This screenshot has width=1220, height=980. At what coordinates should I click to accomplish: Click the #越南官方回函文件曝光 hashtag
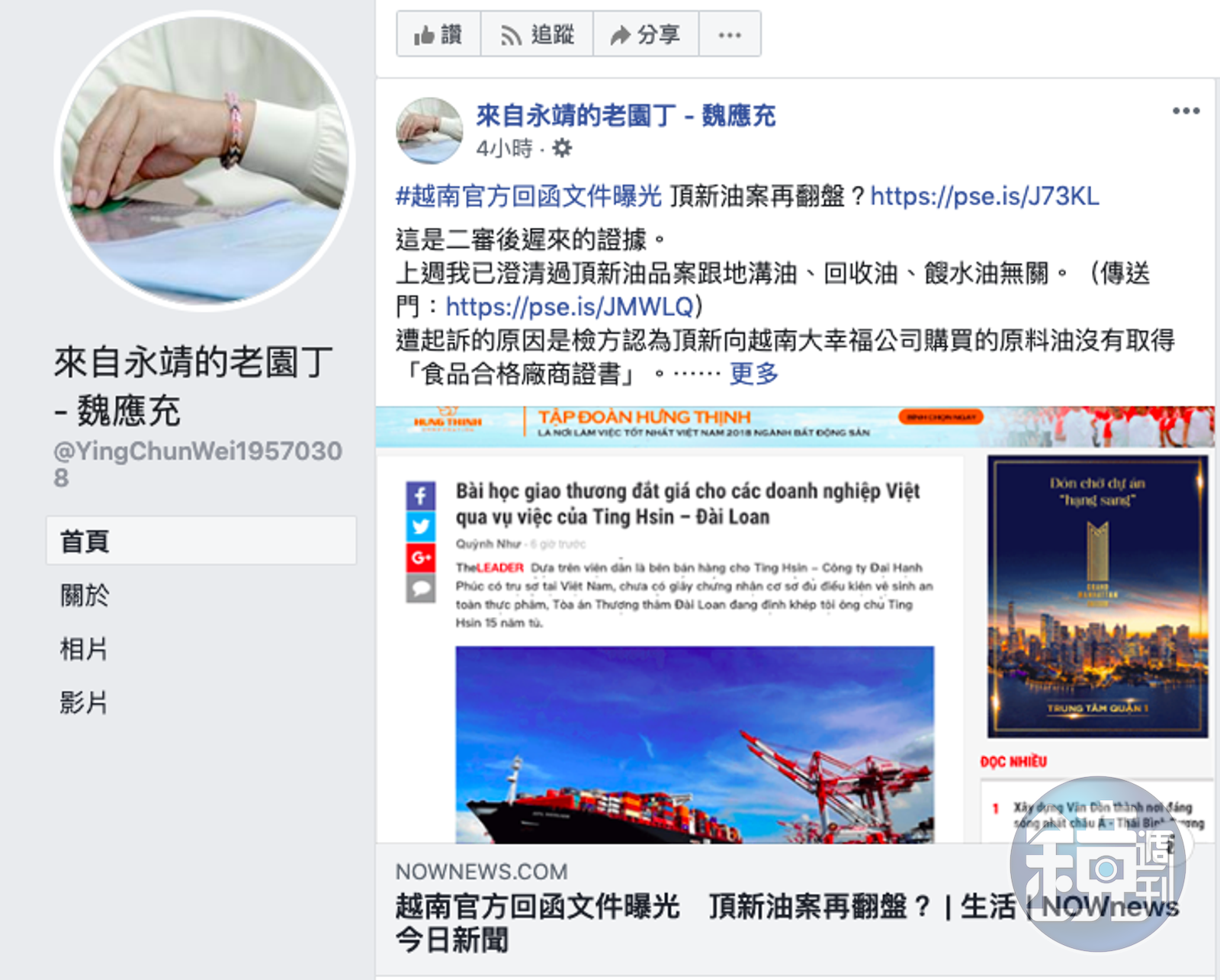[528, 197]
